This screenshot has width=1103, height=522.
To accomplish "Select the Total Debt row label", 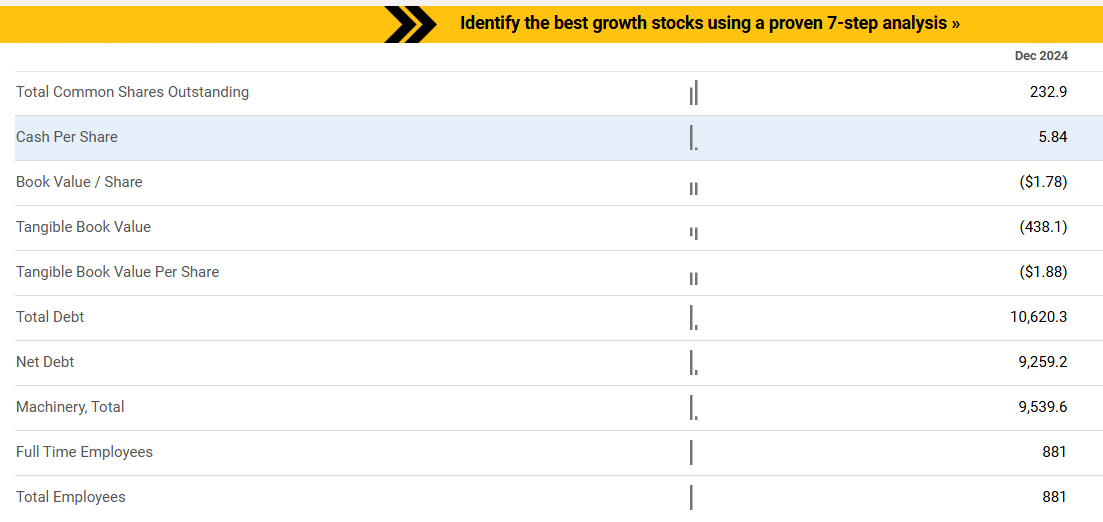I will (x=50, y=317).
